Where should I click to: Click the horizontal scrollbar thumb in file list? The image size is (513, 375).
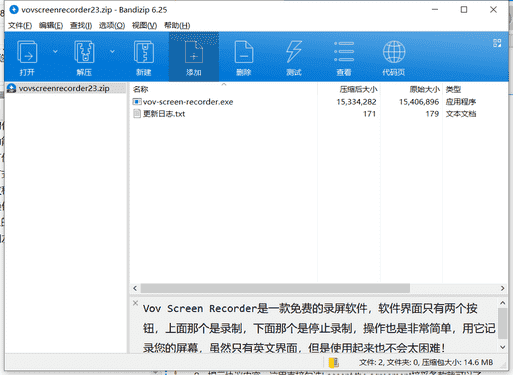click(x=275, y=288)
